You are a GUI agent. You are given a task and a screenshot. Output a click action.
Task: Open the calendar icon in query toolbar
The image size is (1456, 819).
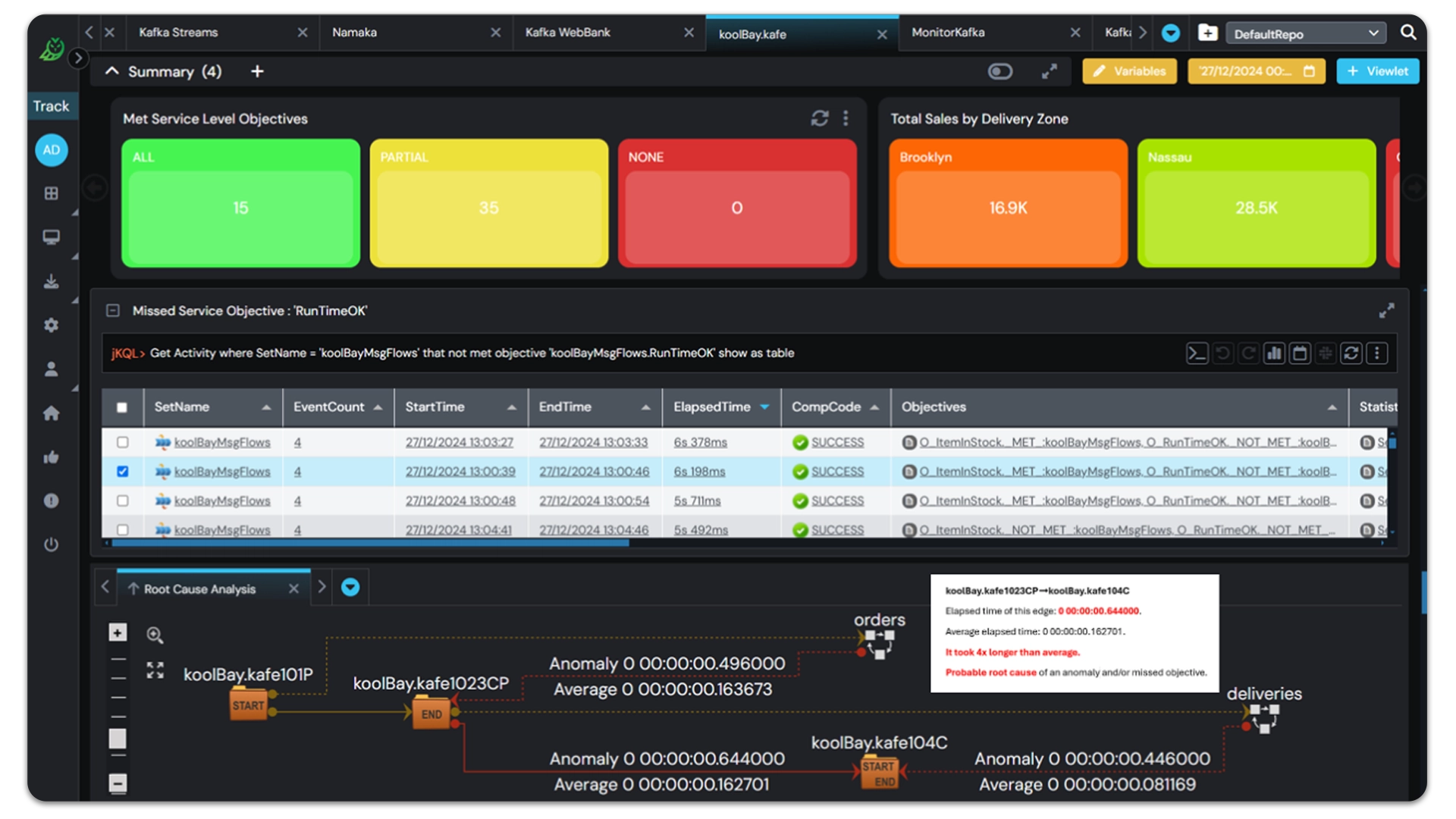[x=1300, y=353]
